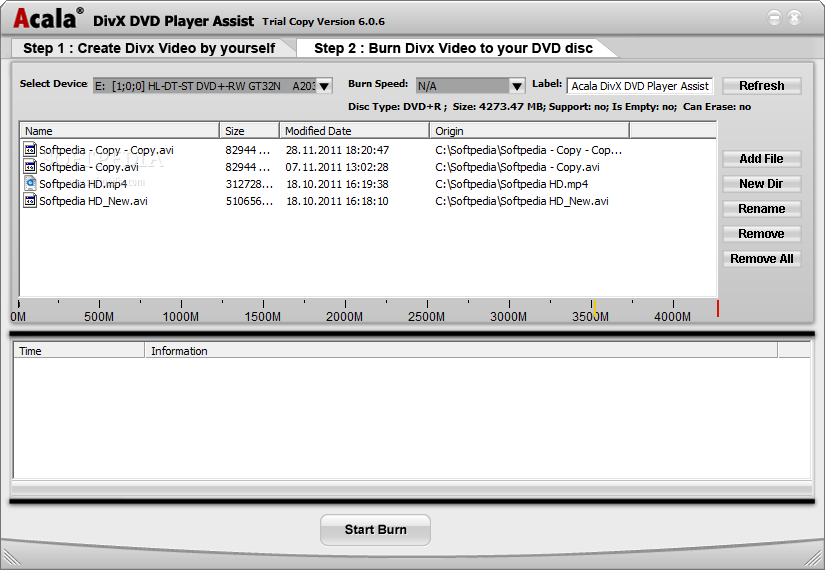825x570 pixels.
Task: Click modified date 28.11.2011 18:20:47
Action: (337, 150)
